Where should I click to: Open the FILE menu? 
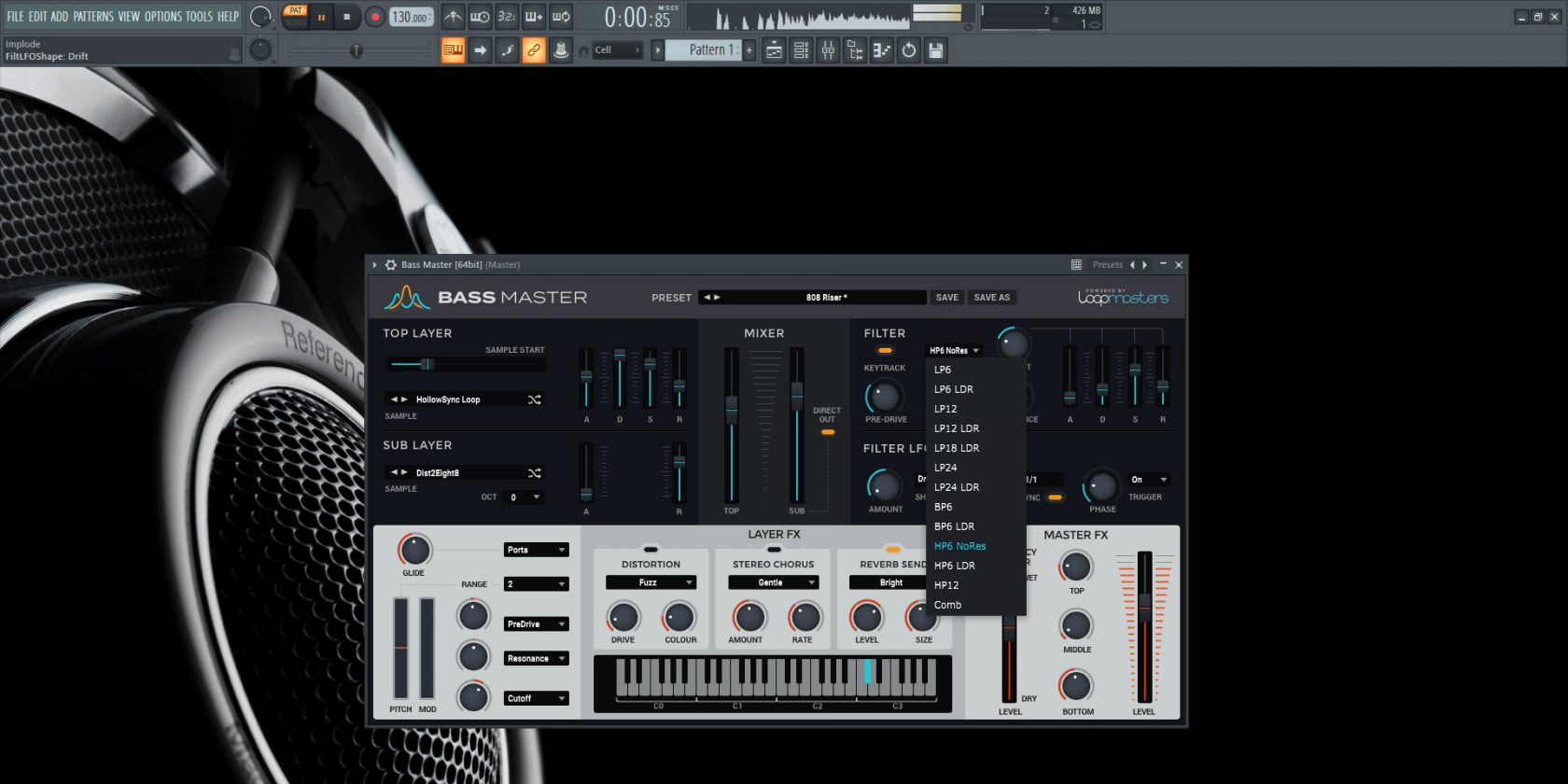(x=15, y=17)
